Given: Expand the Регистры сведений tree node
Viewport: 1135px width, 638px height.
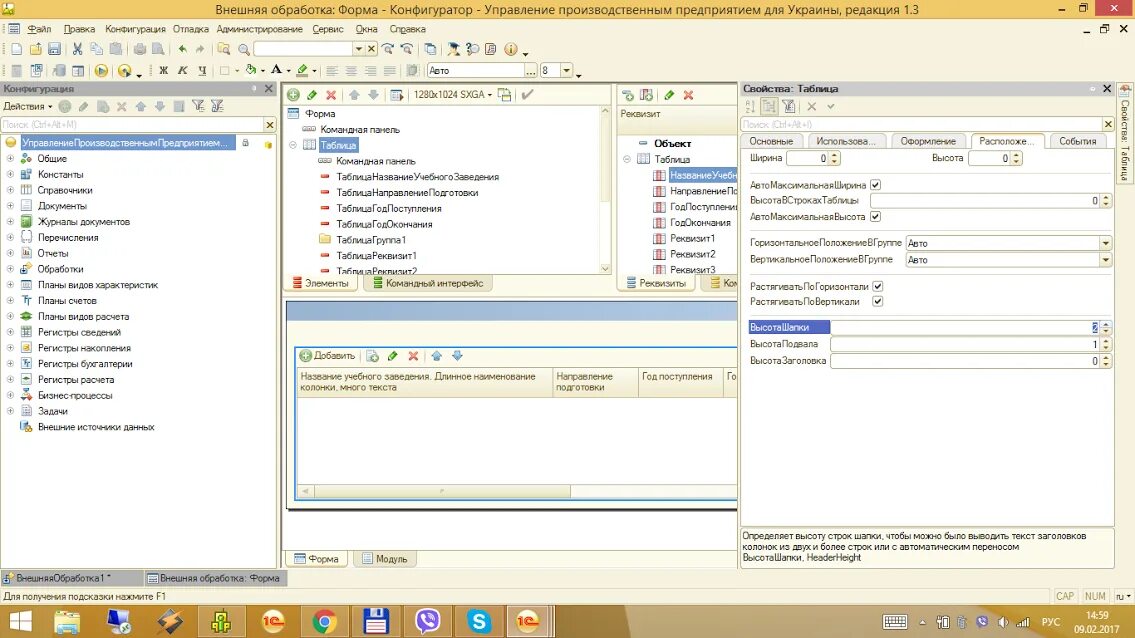Looking at the screenshot, I should (x=10, y=332).
